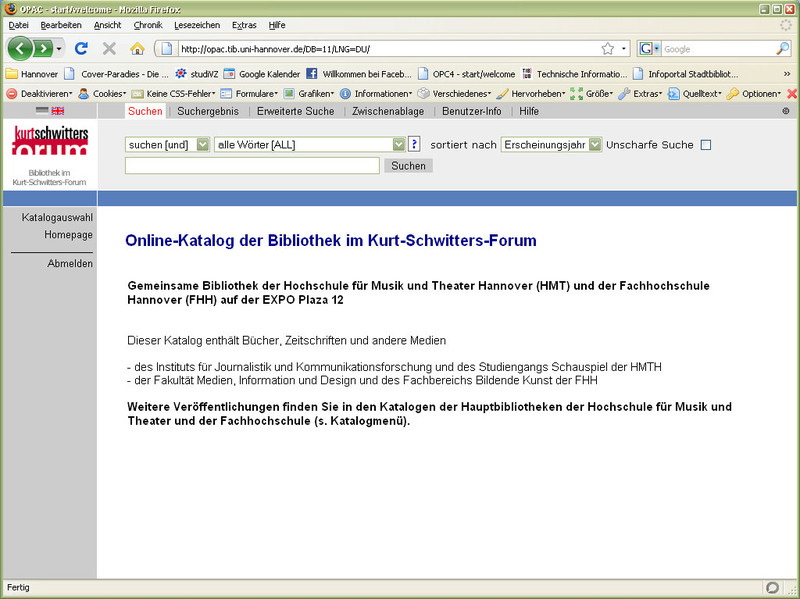Image resolution: width=800 pixels, height=599 pixels.
Task: Bookmark this page with the star icon
Action: coord(607,49)
